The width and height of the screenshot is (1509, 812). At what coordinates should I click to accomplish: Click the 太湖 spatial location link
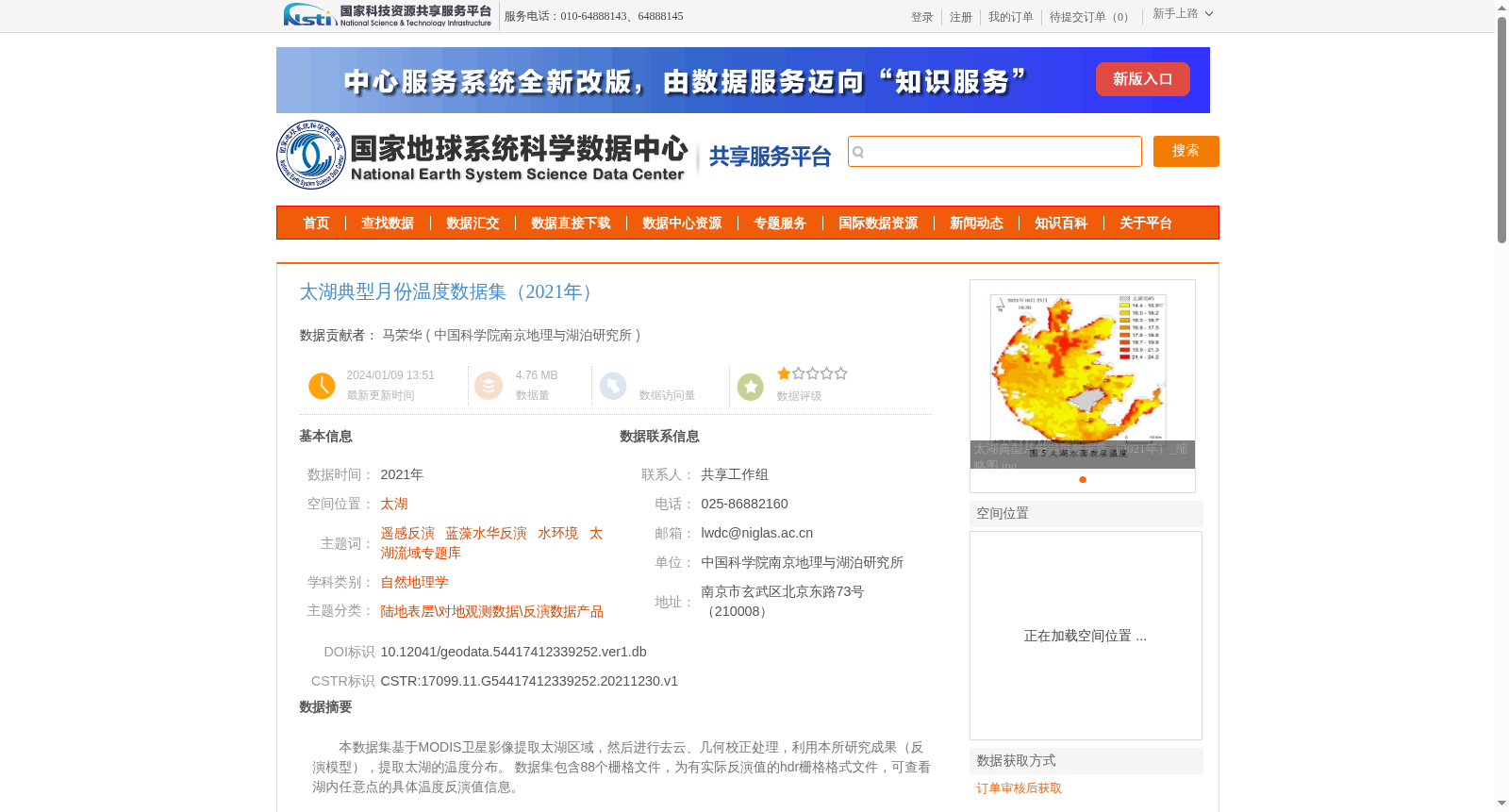click(x=394, y=504)
